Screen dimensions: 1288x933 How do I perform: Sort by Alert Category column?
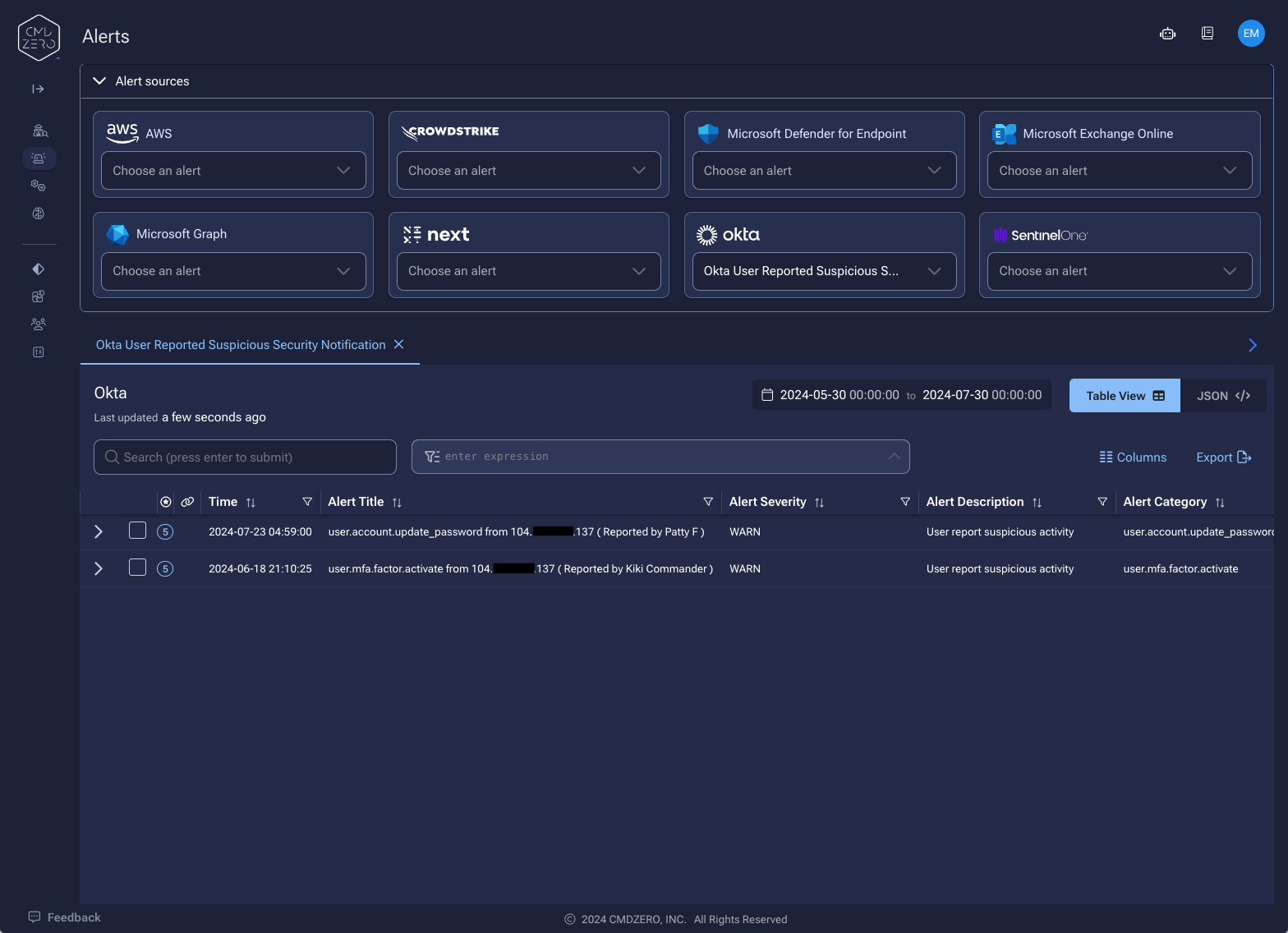(1220, 503)
